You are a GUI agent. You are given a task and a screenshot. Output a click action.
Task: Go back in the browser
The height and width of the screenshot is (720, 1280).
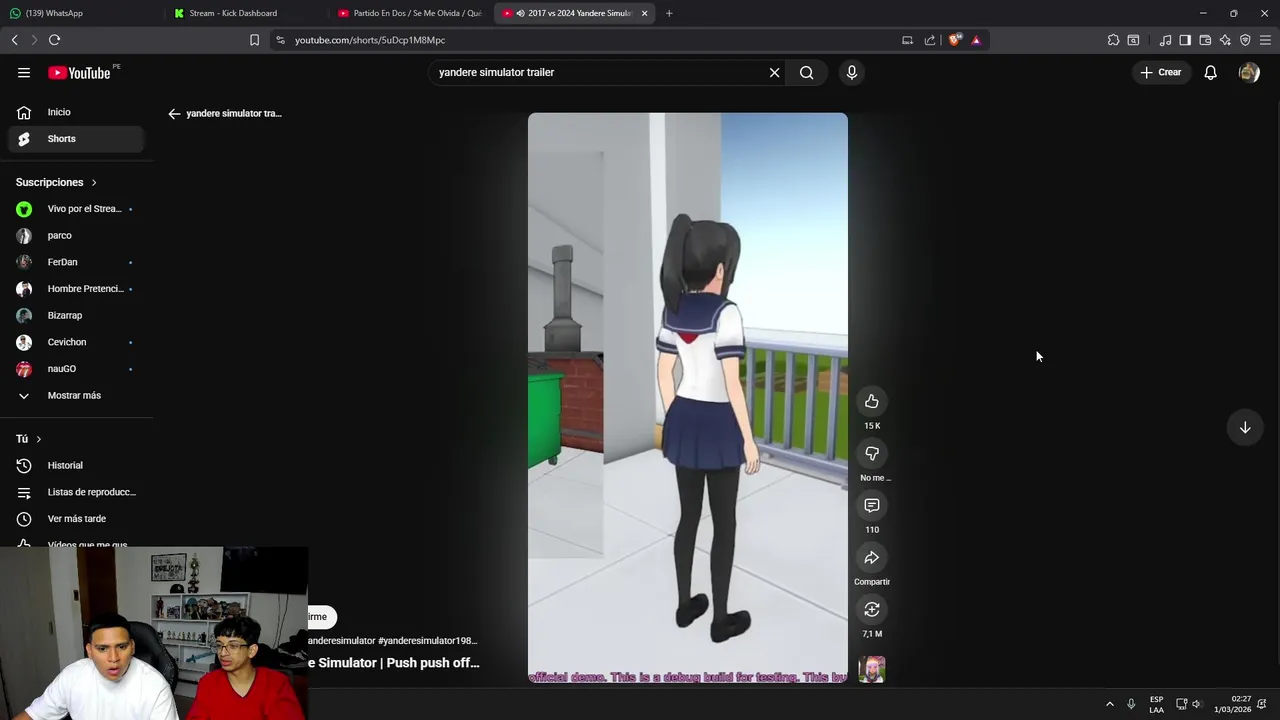point(14,40)
